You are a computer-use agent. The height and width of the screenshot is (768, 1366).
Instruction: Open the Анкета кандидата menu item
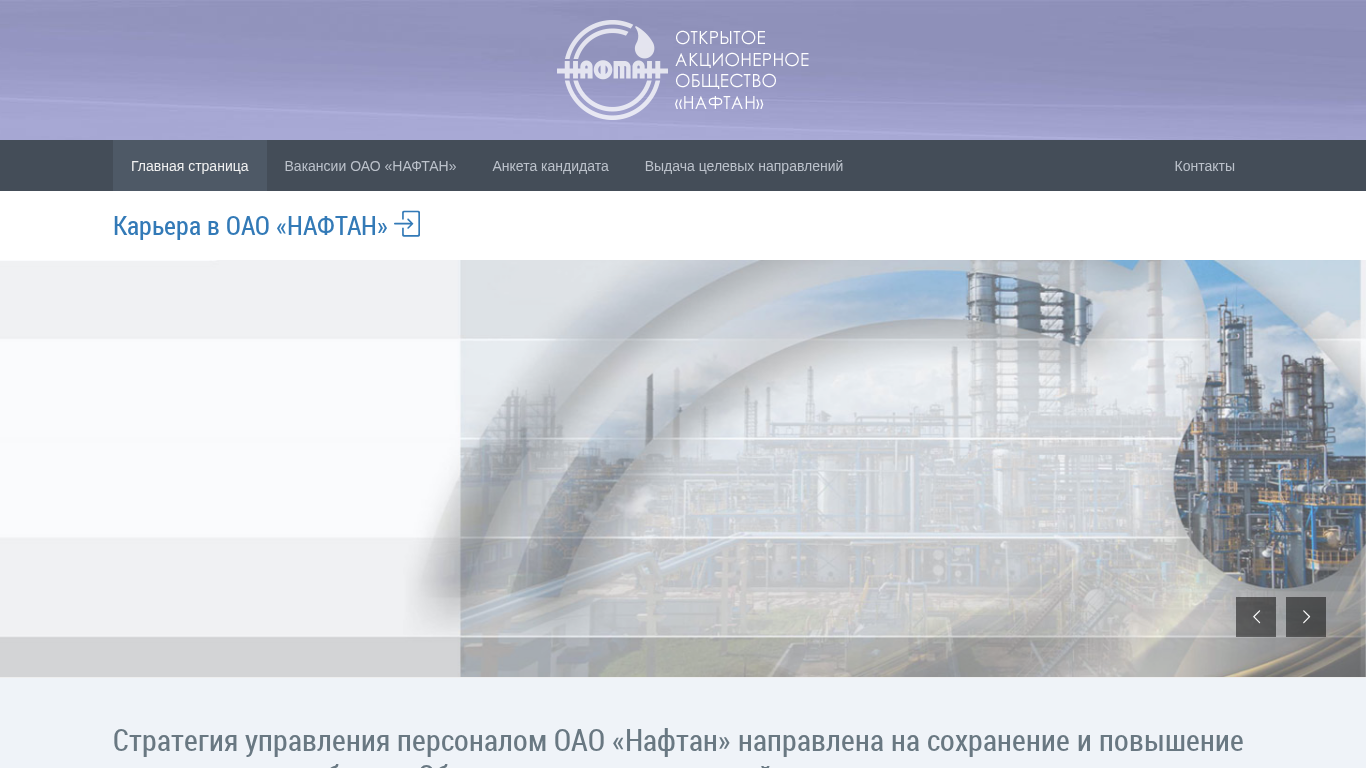[550, 166]
